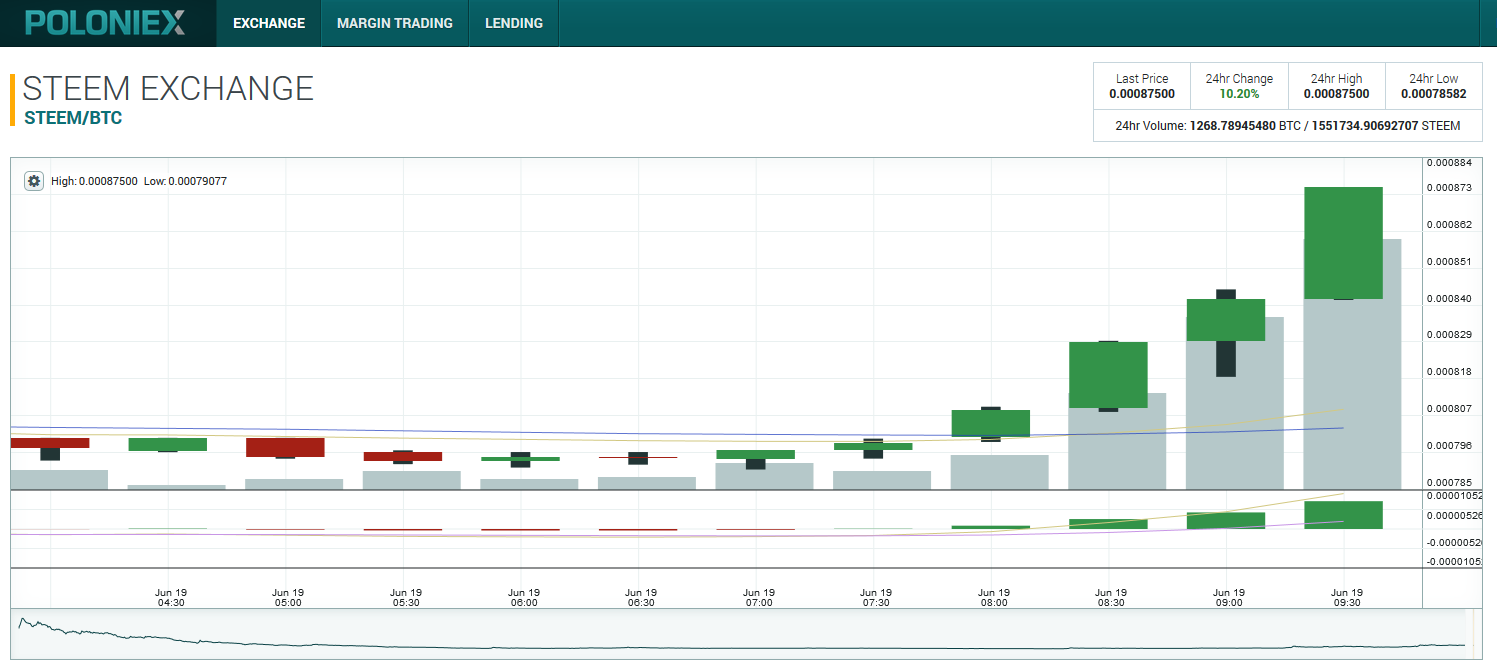This screenshot has height=671, width=1497.
Task: Go to the Lending tab
Action: 514,23
